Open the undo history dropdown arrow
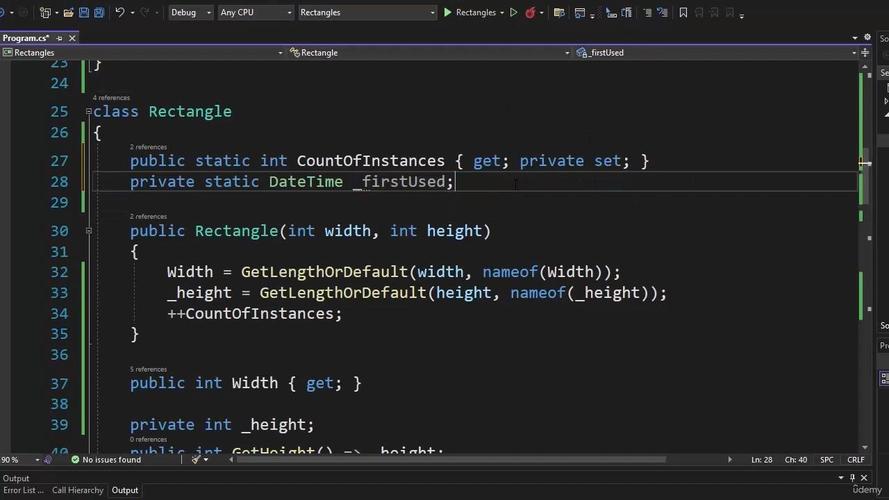Screen dimensions: 889x500 [132, 12]
